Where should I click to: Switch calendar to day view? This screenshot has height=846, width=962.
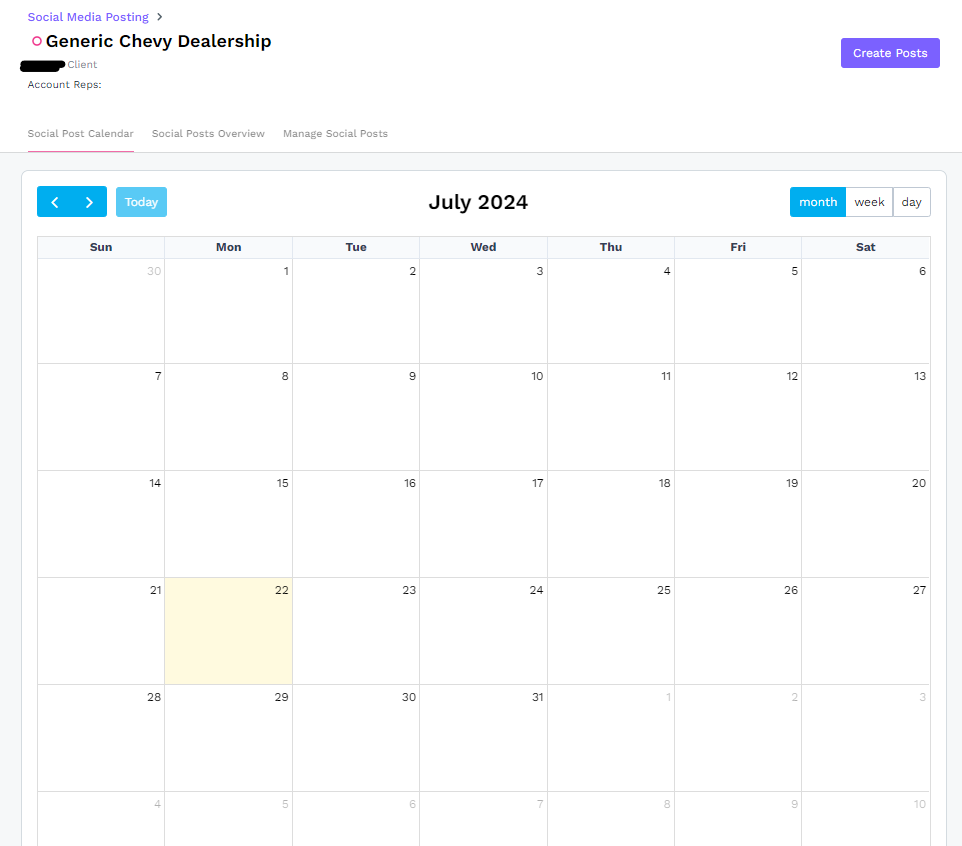911,202
